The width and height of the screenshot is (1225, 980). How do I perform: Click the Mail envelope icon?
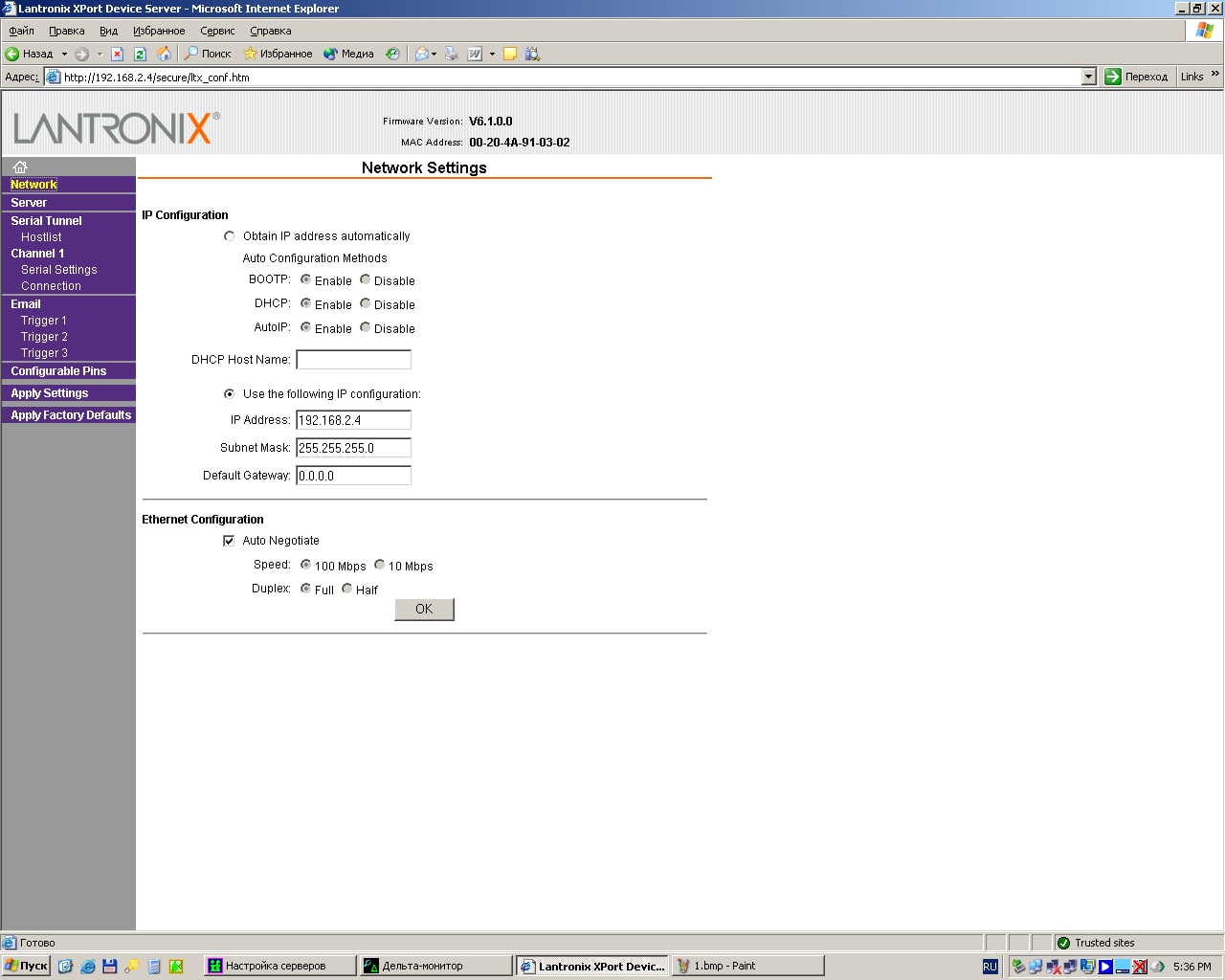click(421, 54)
